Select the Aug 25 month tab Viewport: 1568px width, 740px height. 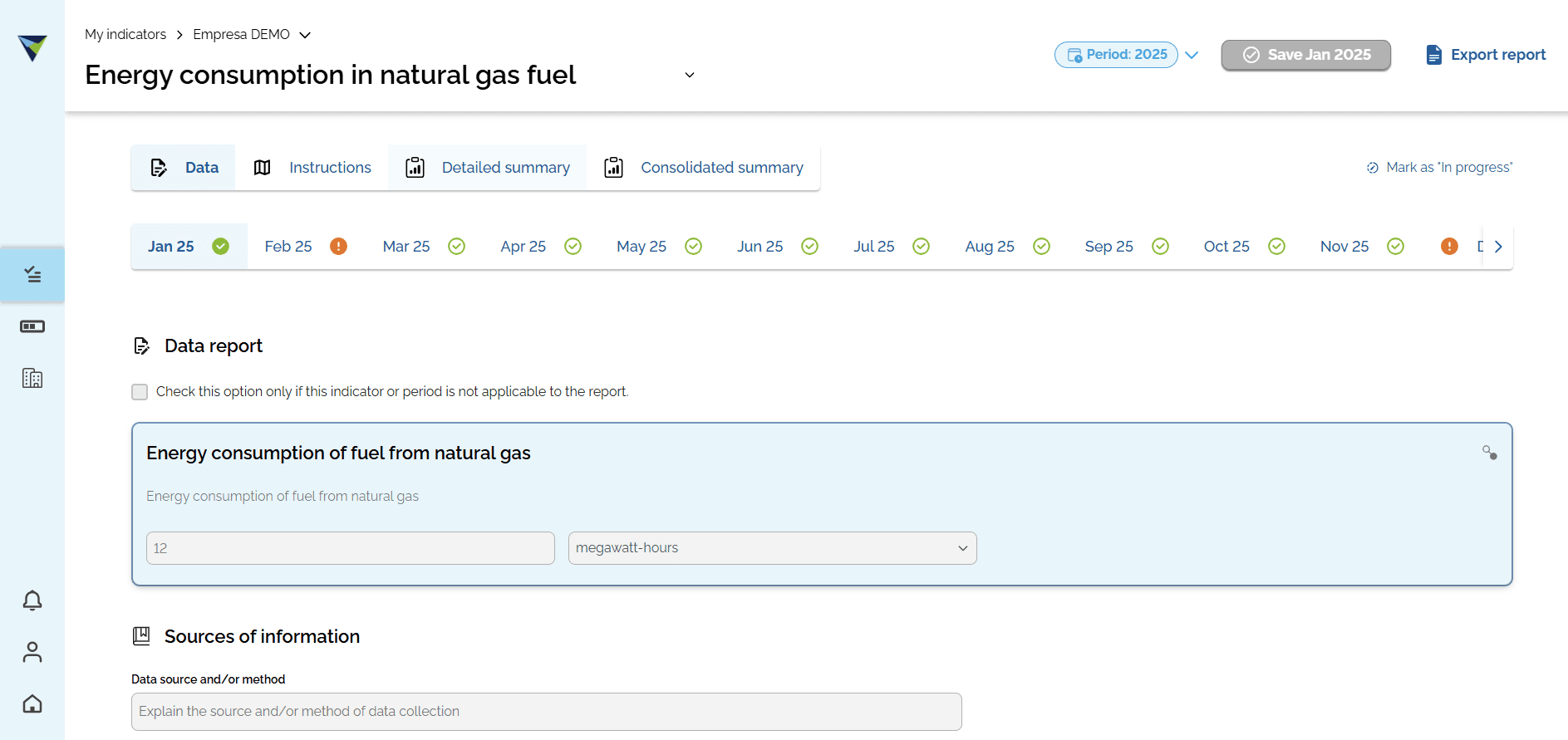pyautogui.click(x=1008, y=247)
